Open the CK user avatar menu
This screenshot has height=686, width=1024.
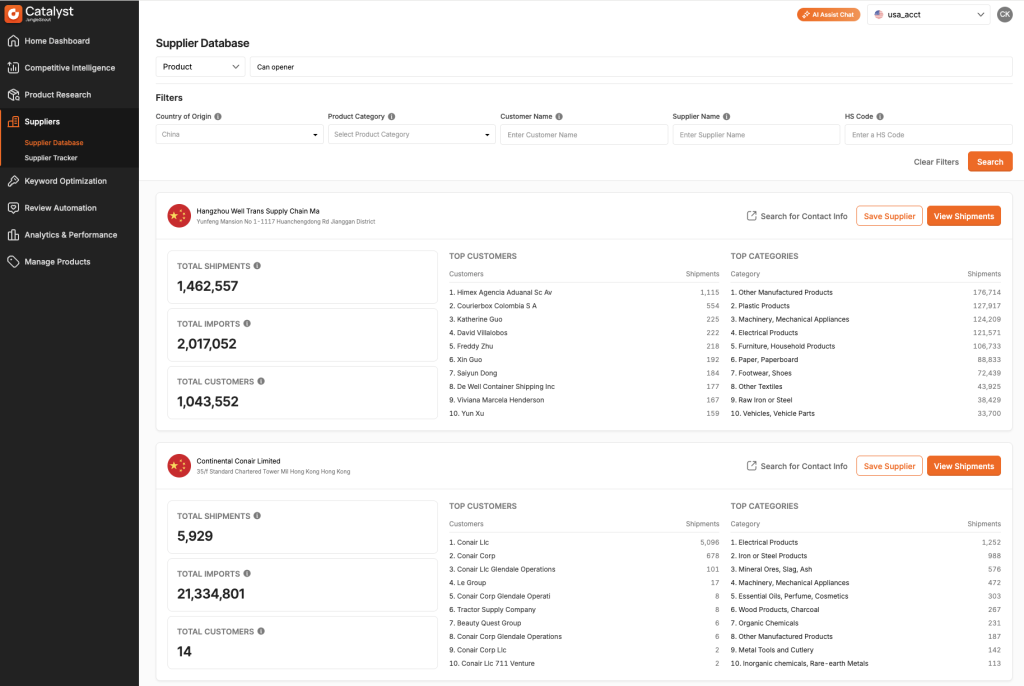1005,14
